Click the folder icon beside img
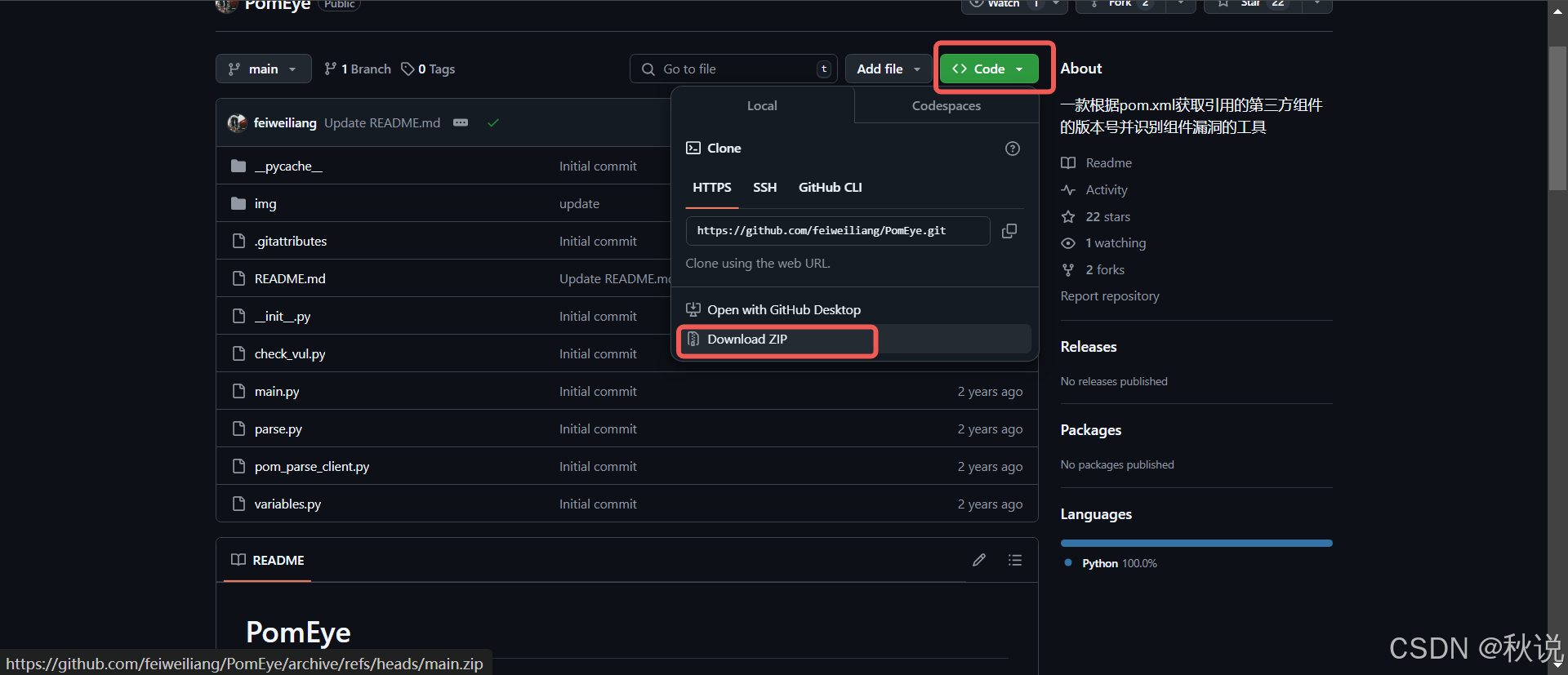 click(238, 203)
